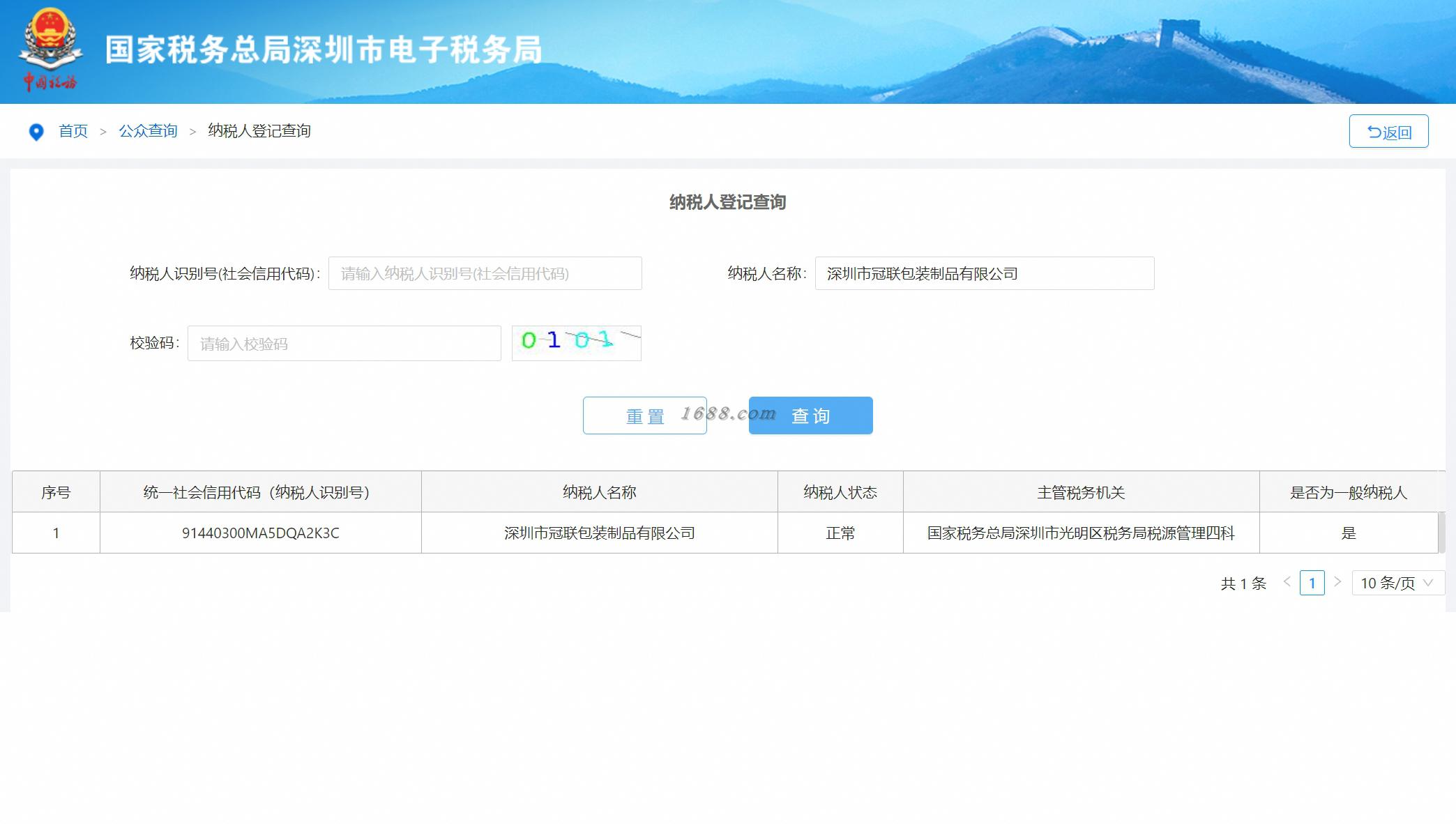
Task: Click the 序号 column header
Action: tap(56, 492)
